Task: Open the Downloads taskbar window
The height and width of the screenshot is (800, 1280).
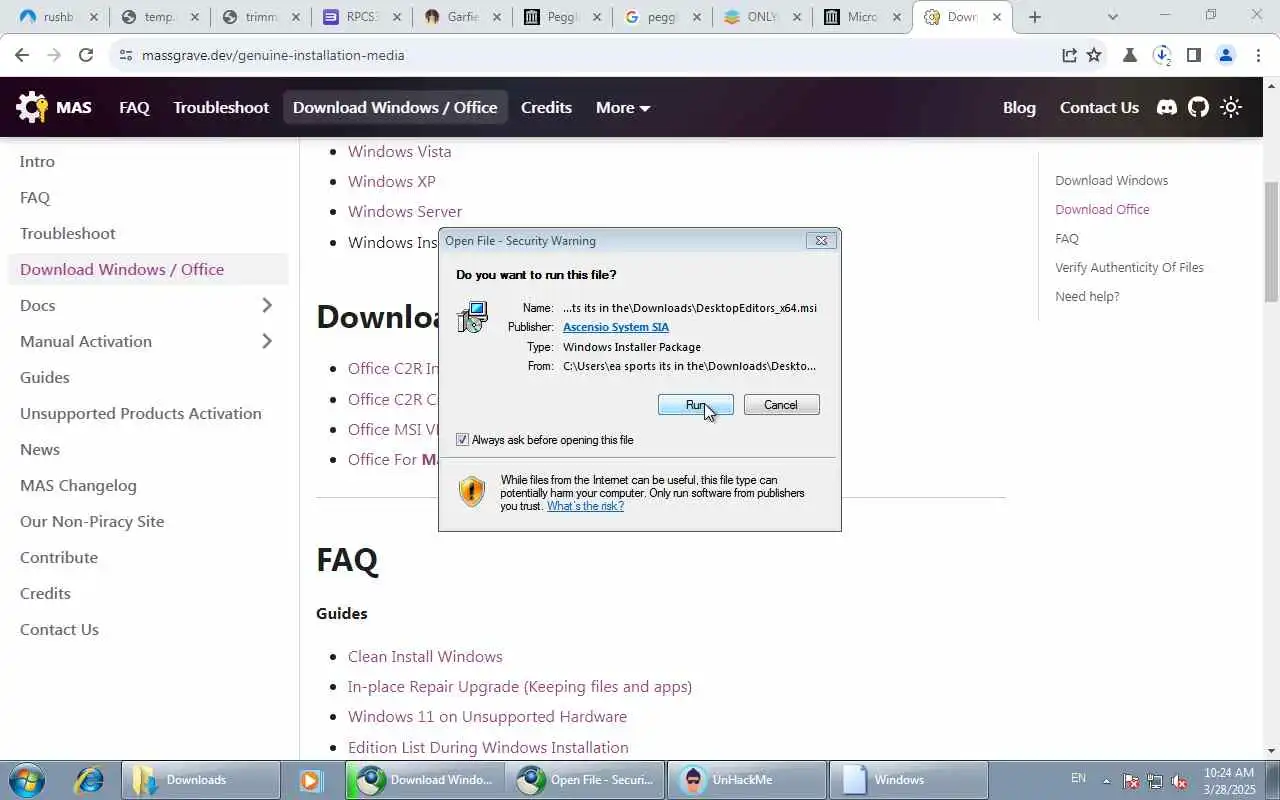Action: [201, 780]
